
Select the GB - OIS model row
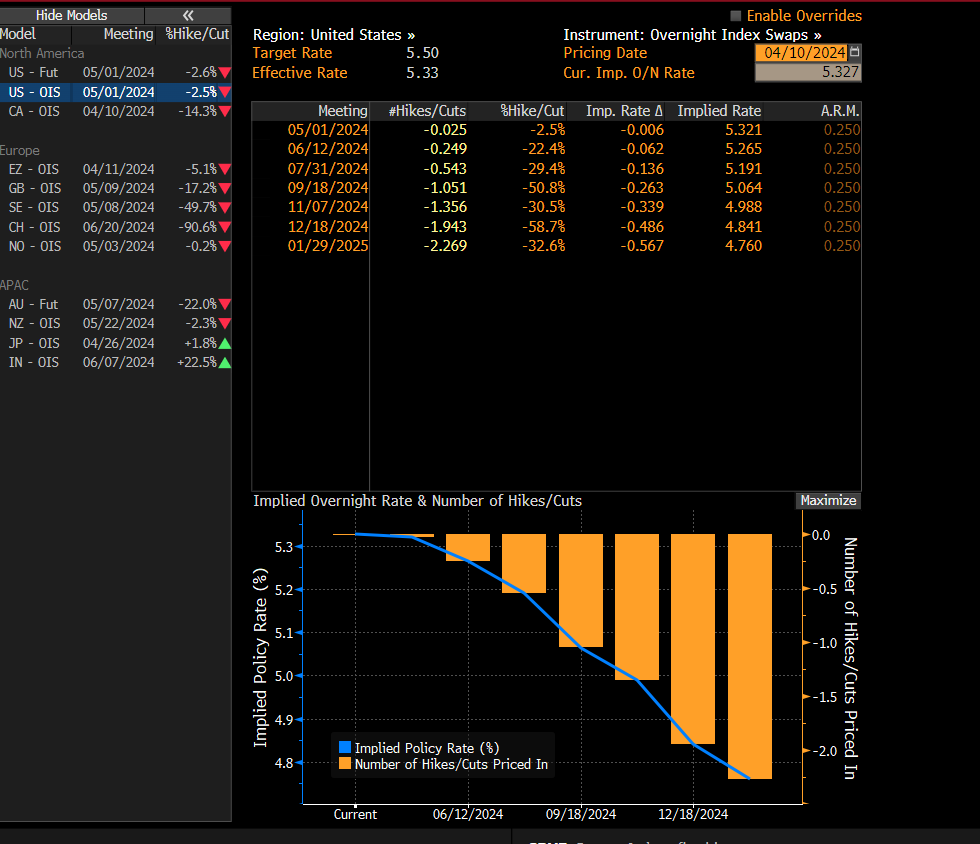116,188
